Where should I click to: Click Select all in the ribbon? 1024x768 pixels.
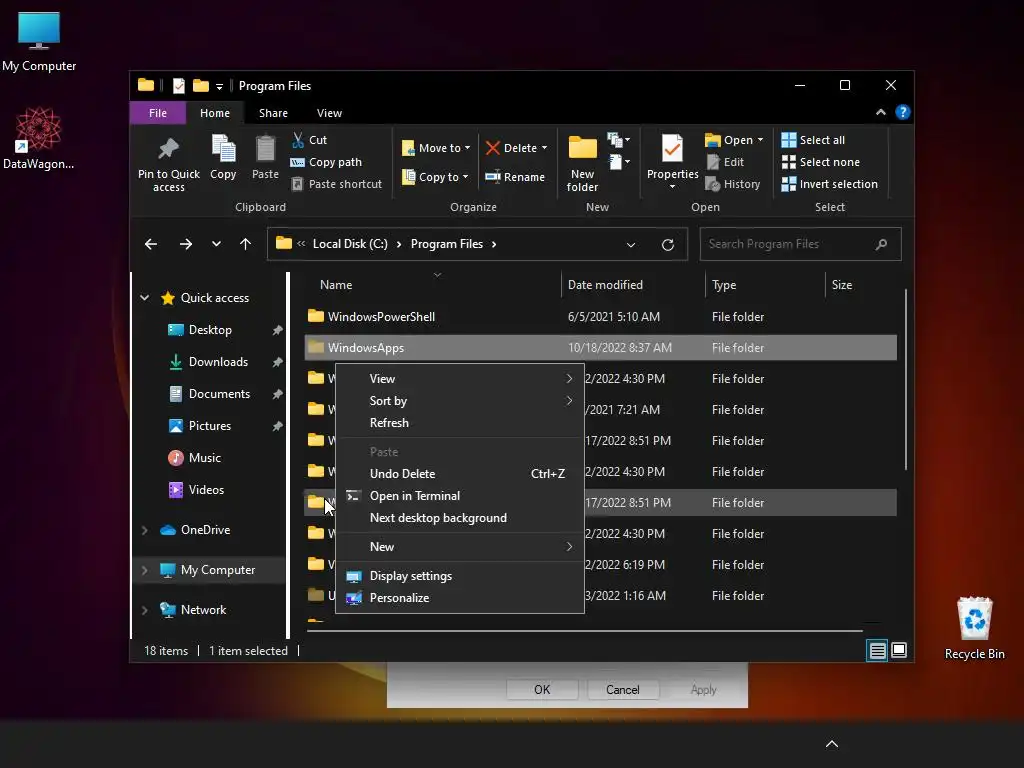(x=813, y=140)
